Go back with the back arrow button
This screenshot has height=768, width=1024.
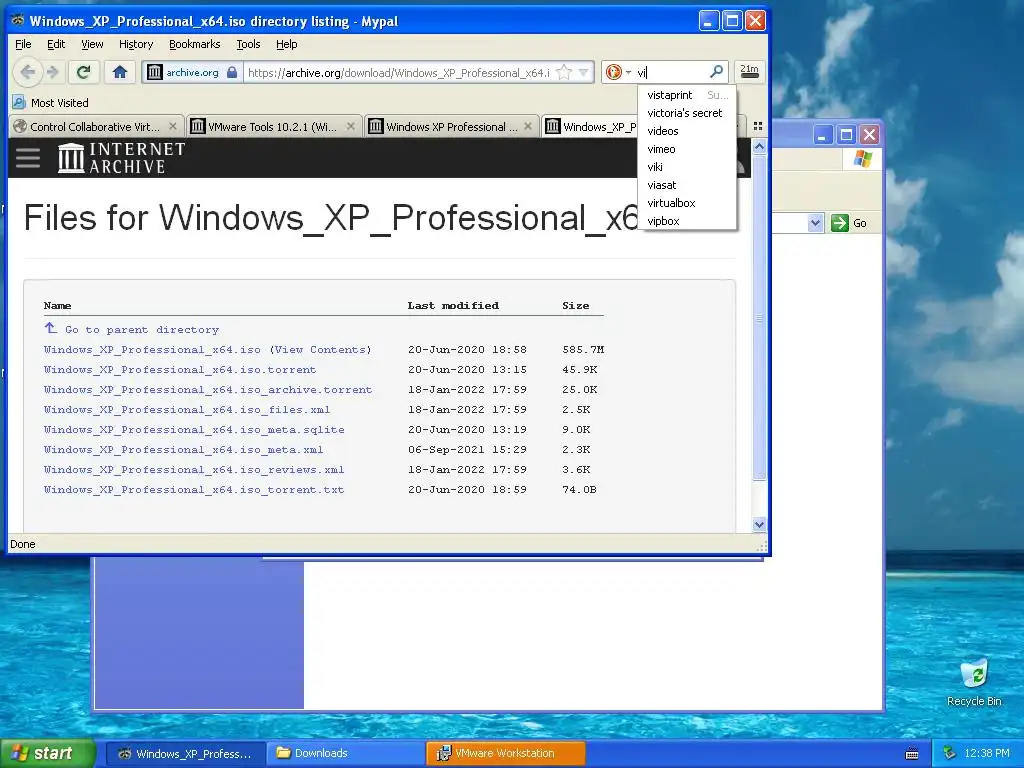pyautogui.click(x=27, y=72)
